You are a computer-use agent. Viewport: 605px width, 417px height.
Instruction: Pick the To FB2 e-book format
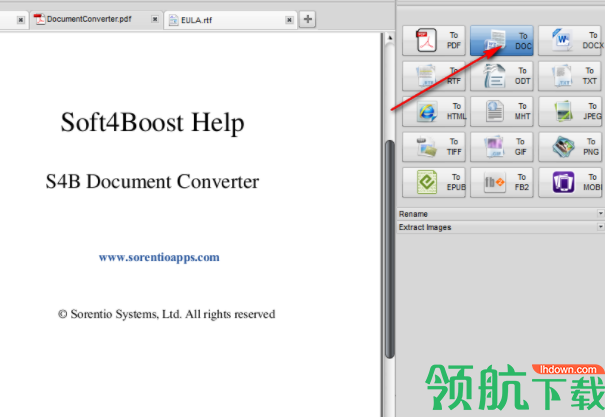[502, 182]
